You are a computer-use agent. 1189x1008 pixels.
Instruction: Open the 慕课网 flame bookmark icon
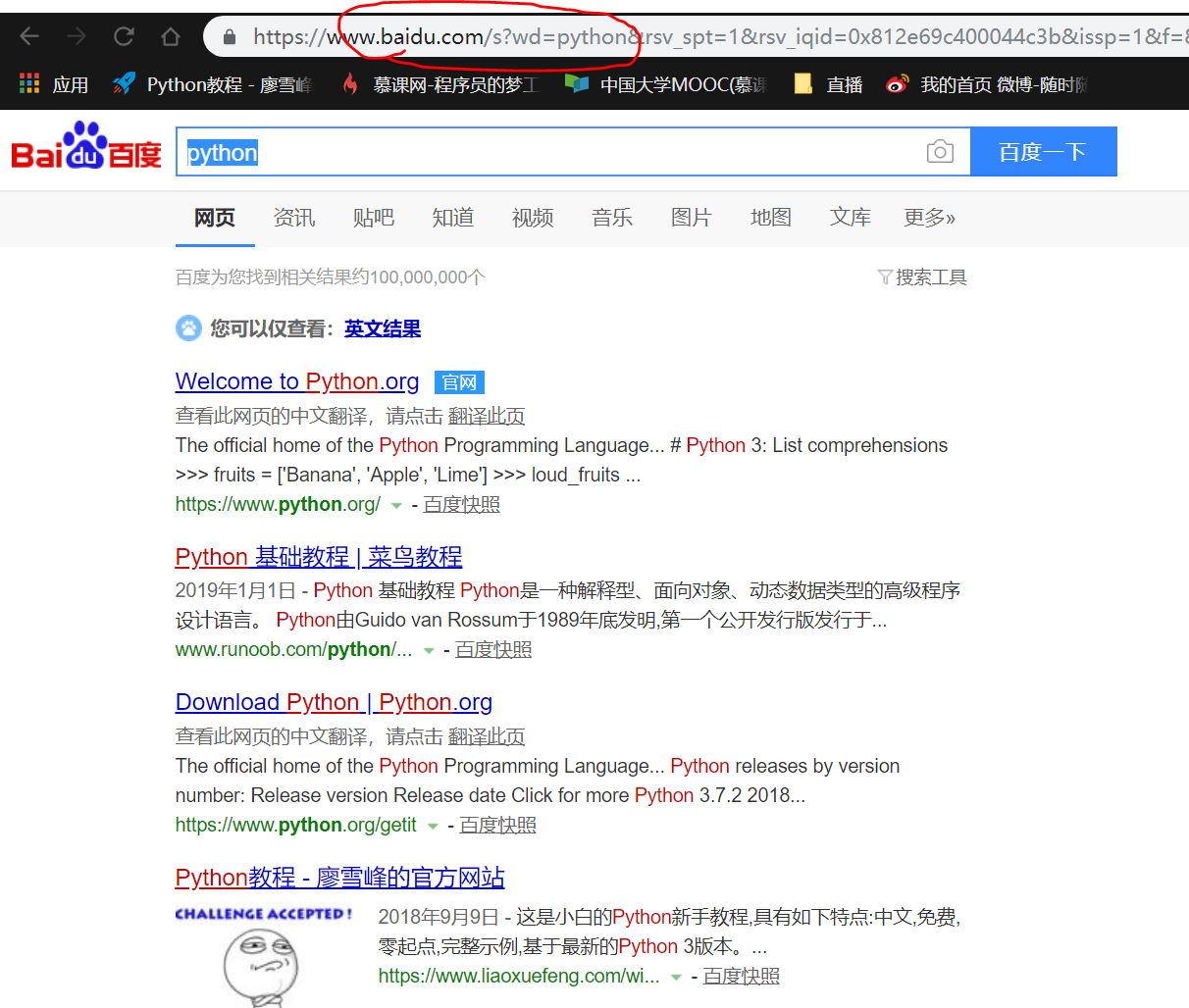350,83
